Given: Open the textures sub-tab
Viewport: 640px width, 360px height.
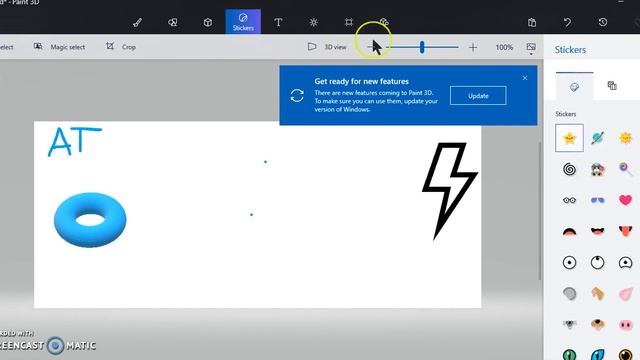Looking at the screenshot, I should (612, 86).
